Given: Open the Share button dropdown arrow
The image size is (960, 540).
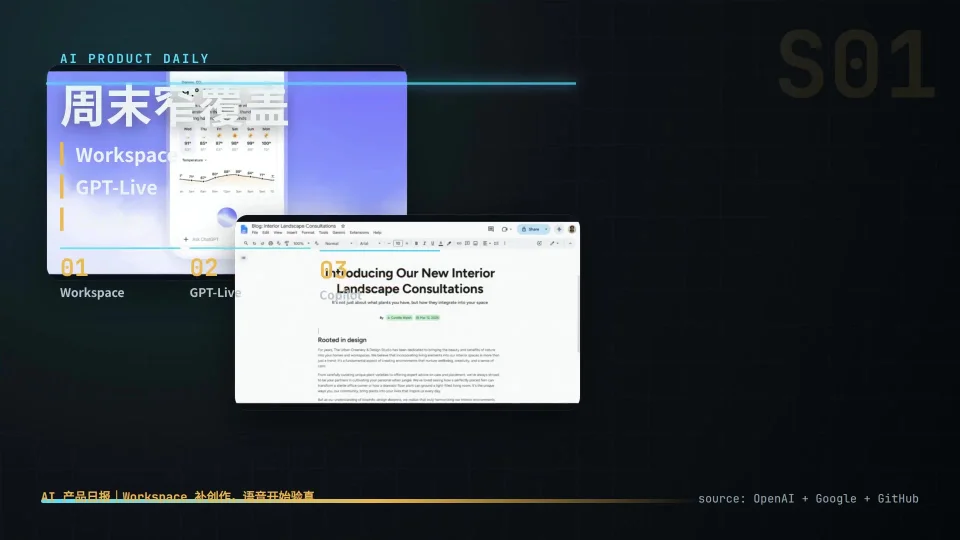Looking at the screenshot, I should pos(546,229).
